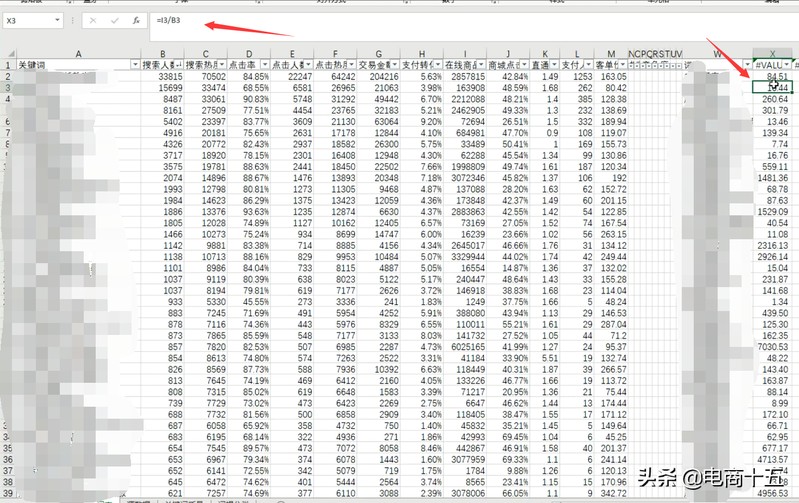Open the 支付转 column H filter dropdown
Image resolution: width=799 pixels, height=503 pixels.
coord(438,65)
